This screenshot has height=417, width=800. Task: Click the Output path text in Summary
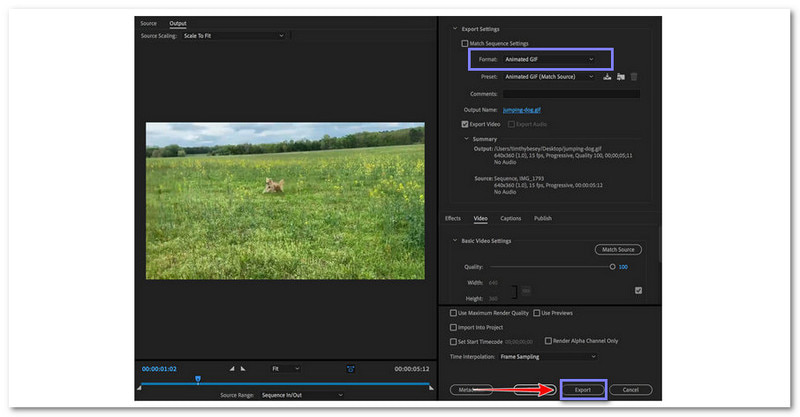(x=548, y=149)
